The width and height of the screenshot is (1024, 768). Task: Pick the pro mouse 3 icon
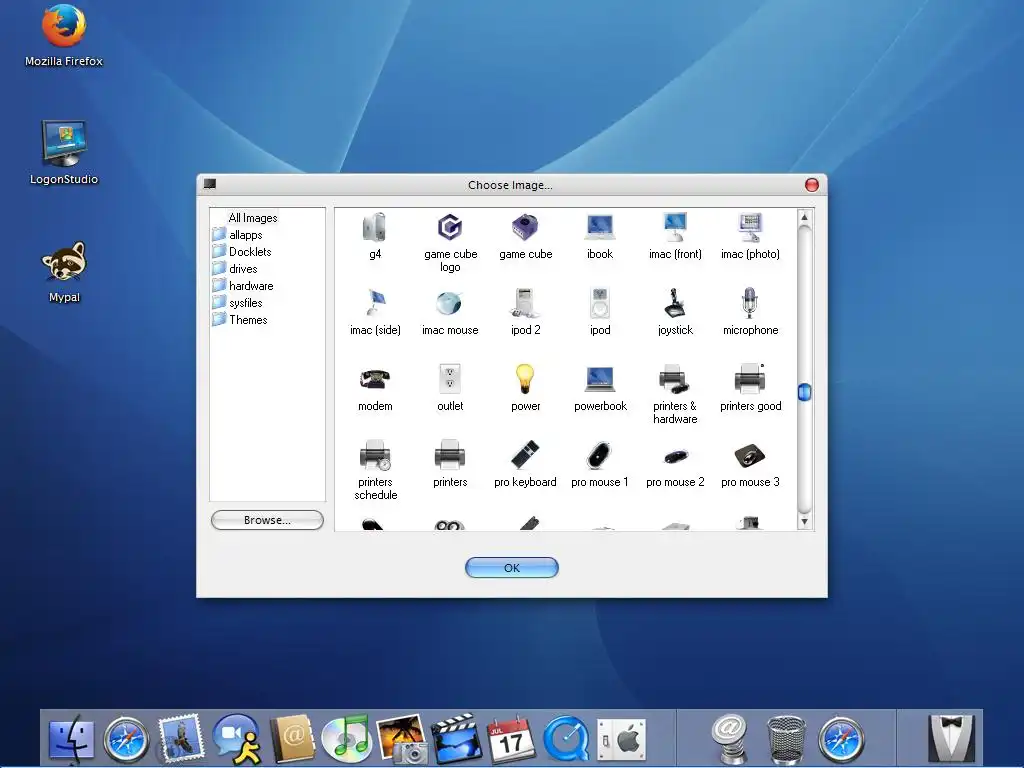tap(750, 455)
